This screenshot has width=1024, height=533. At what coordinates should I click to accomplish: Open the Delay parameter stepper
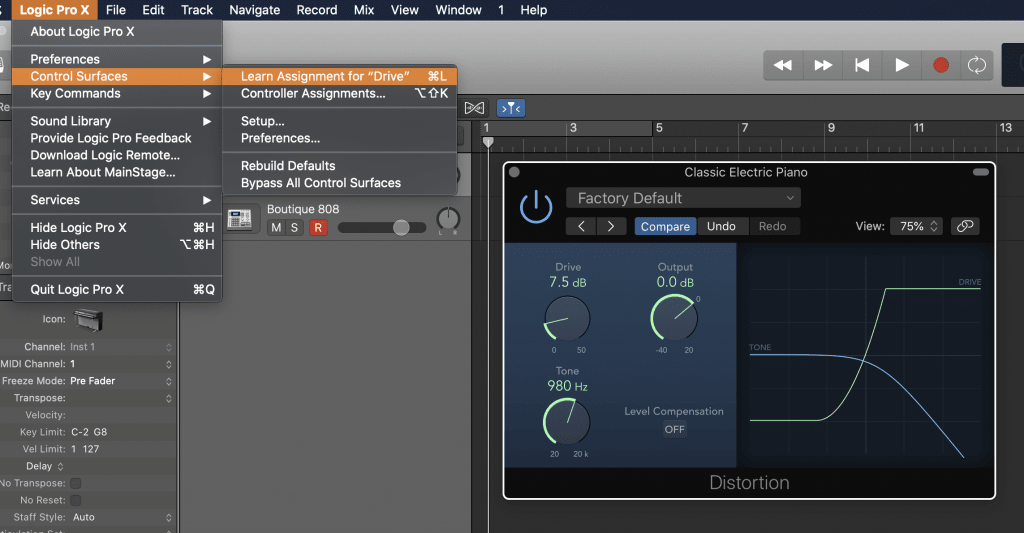click(x=60, y=466)
